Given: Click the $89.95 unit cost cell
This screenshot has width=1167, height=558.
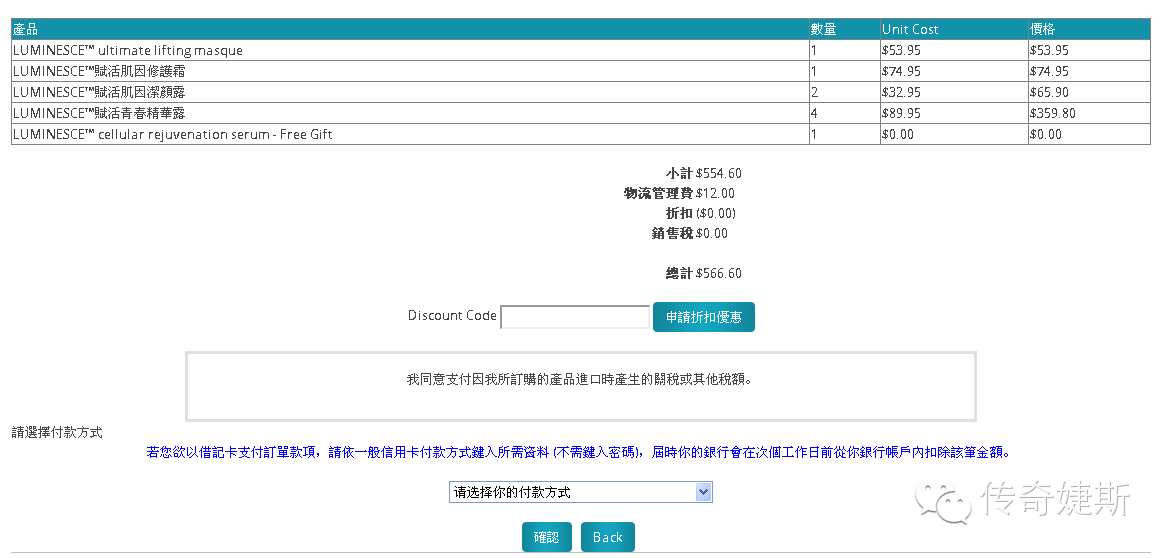Looking at the screenshot, I should tap(954, 113).
